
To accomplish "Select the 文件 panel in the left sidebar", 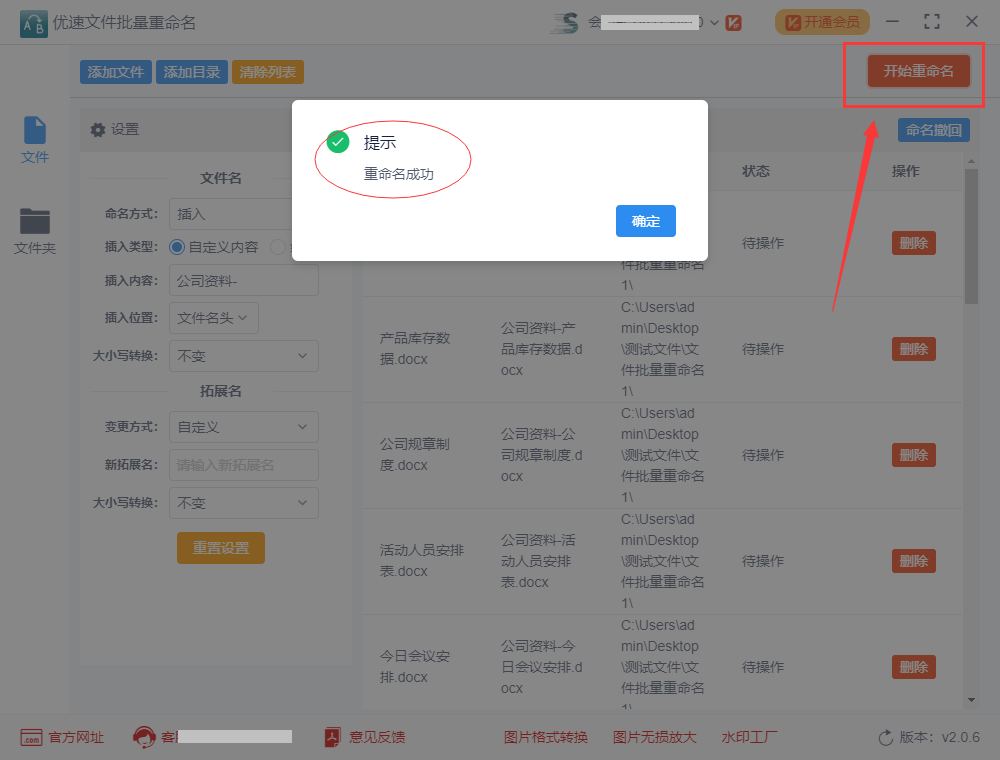I will click(34, 138).
